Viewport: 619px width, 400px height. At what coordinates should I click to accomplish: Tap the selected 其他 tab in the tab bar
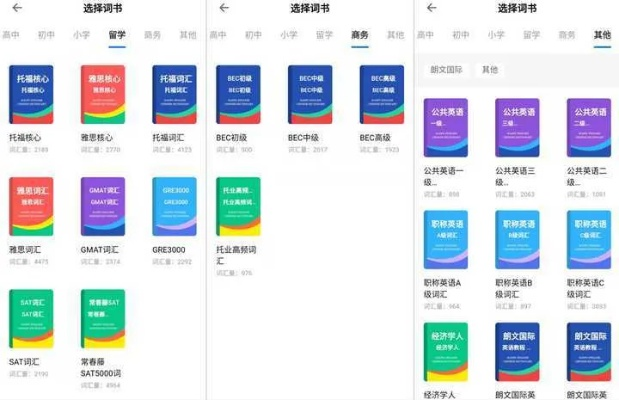(602, 35)
